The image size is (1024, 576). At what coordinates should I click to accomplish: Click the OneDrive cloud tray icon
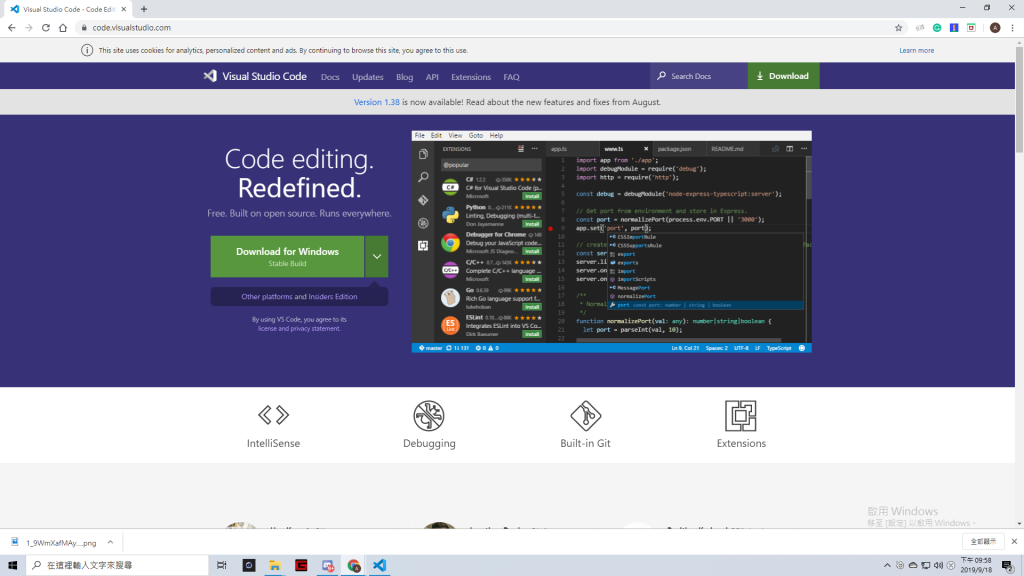point(913,566)
